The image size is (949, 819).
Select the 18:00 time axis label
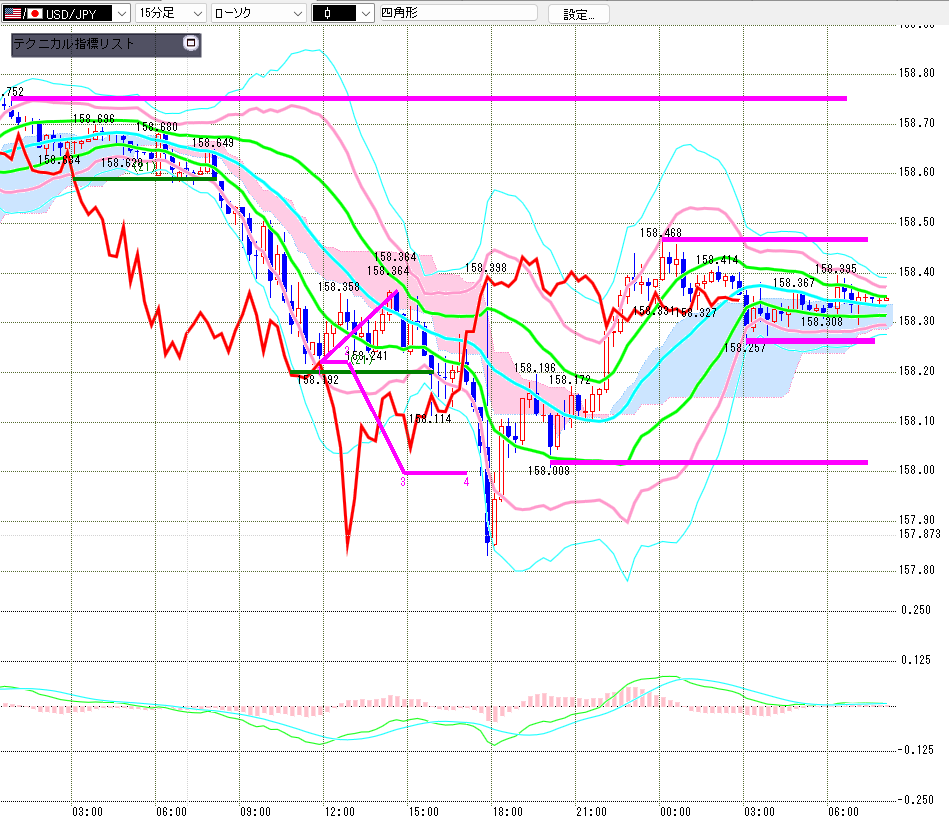click(x=507, y=812)
